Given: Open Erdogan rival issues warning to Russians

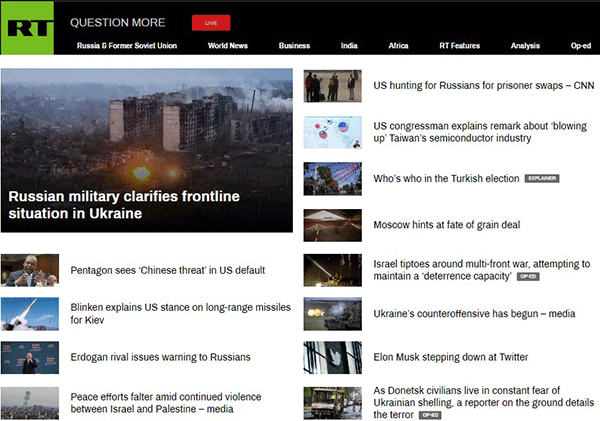Looking at the screenshot, I should point(160,357).
